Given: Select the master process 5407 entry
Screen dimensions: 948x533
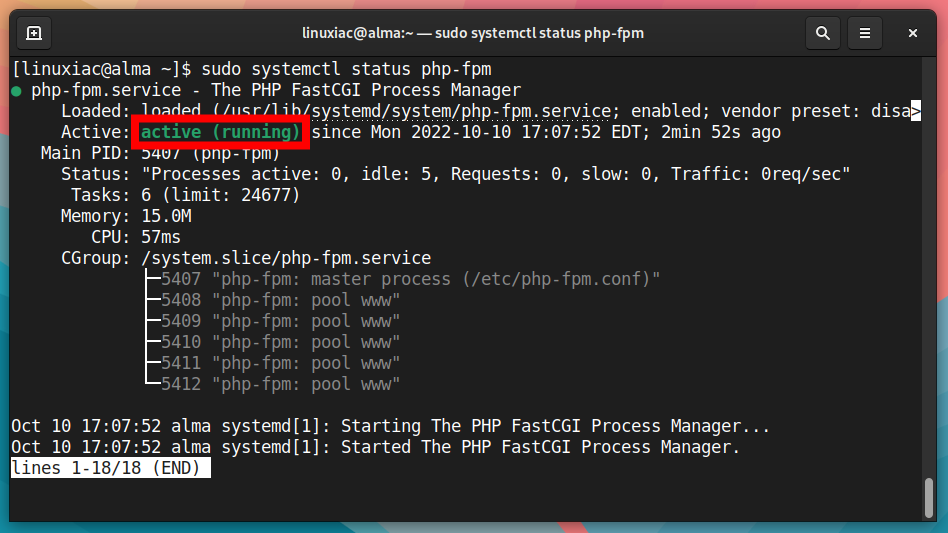Looking at the screenshot, I should tap(411, 279).
